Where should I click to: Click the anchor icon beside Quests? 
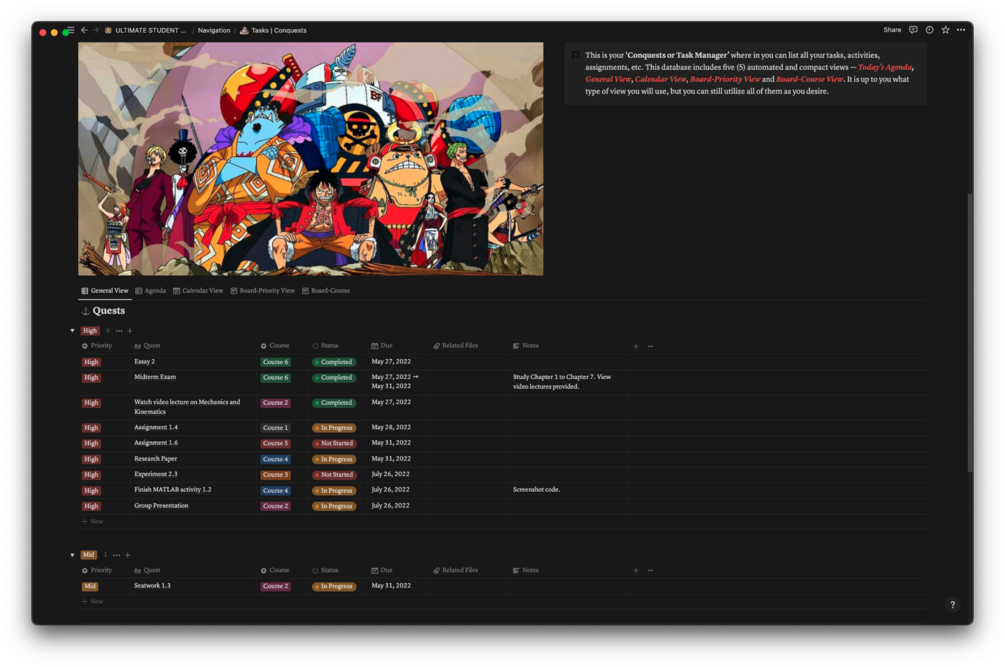[85, 311]
